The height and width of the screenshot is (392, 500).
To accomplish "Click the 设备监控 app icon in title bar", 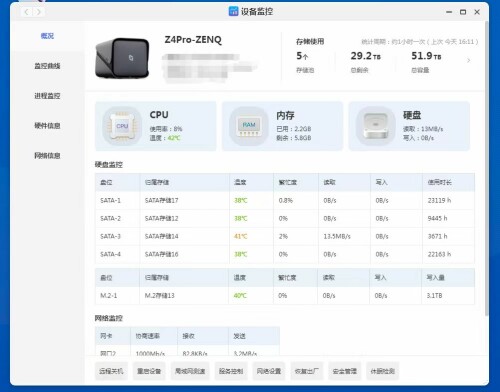I will pos(233,12).
